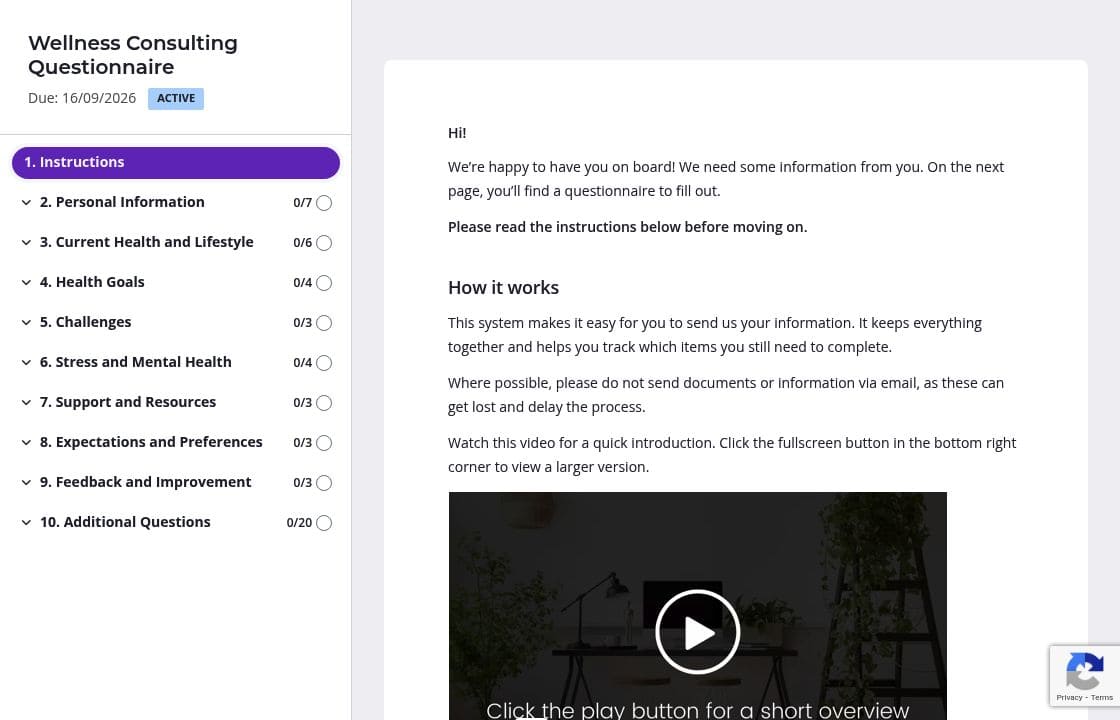Image resolution: width=1120 pixels, height=720 pixels.
Task: Play the introduction video
Action: pyautogui.click(x=697, y=632)
